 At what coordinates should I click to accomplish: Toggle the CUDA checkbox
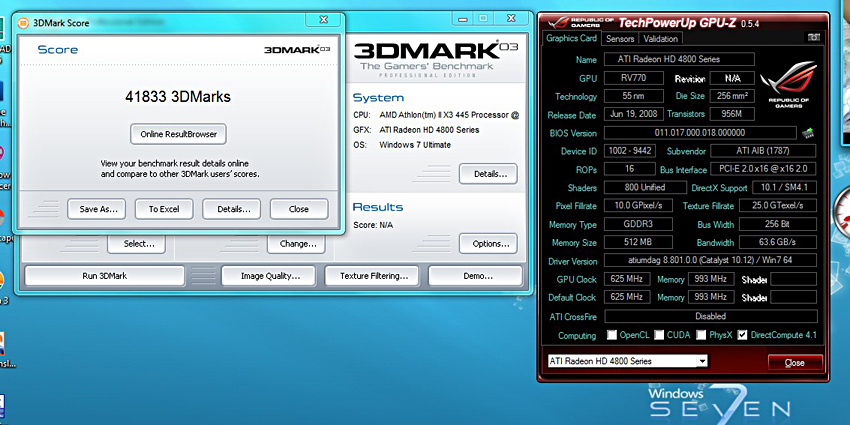pos(659,335)
